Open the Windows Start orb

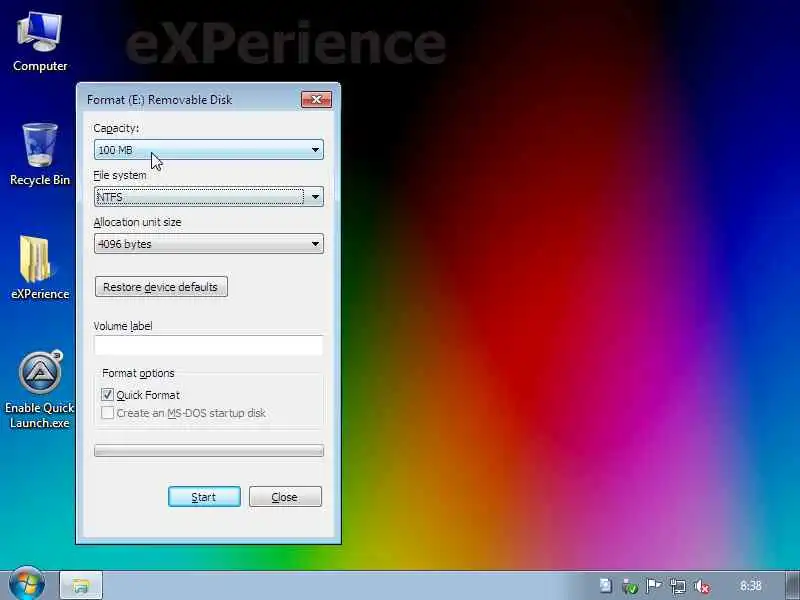coord(27,585)
